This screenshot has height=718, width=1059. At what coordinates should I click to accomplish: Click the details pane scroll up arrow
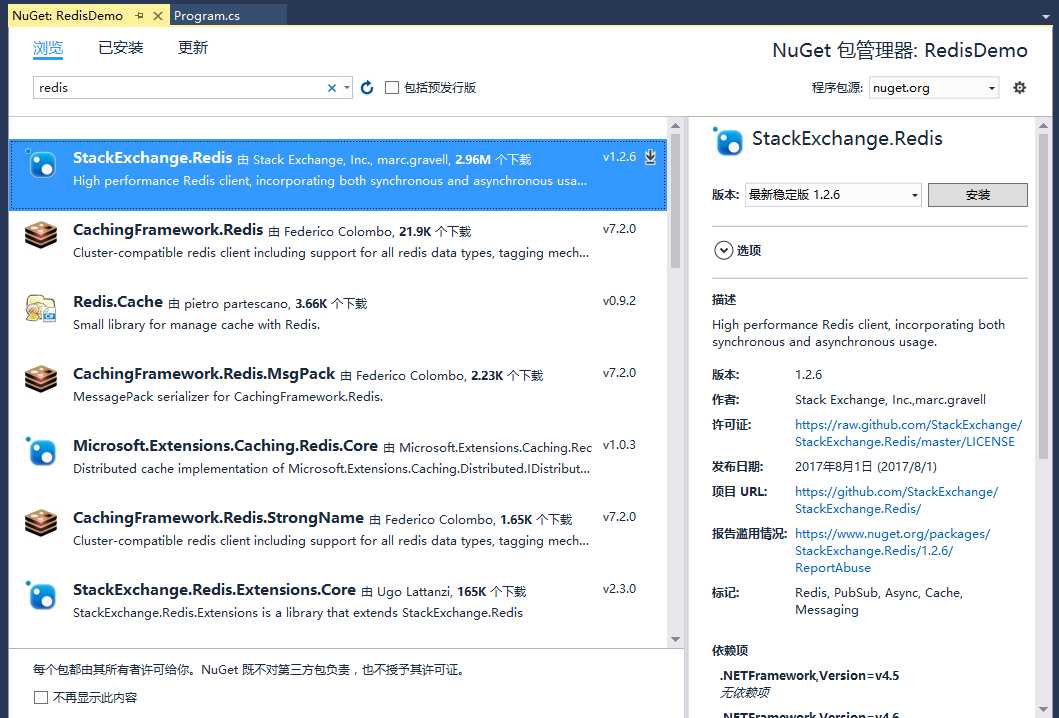1043,125
